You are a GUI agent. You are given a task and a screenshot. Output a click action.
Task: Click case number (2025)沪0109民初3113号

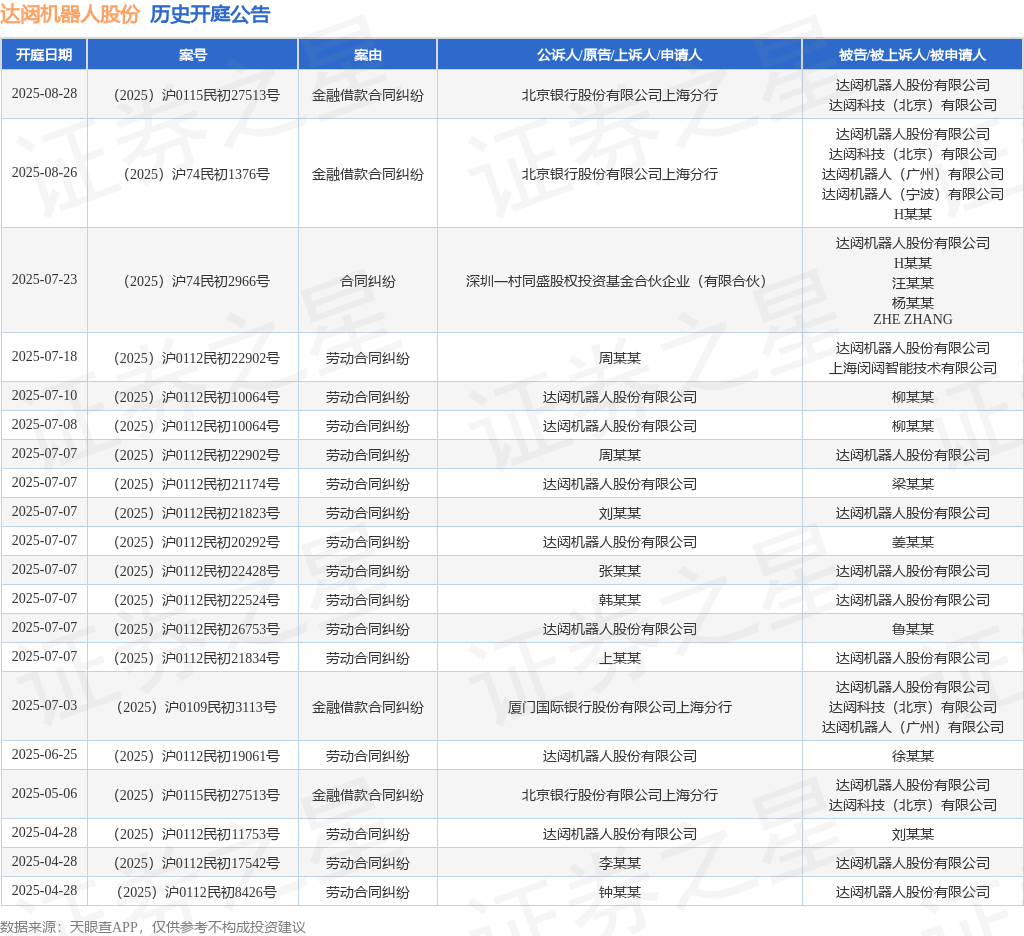(x=197, y=707)
